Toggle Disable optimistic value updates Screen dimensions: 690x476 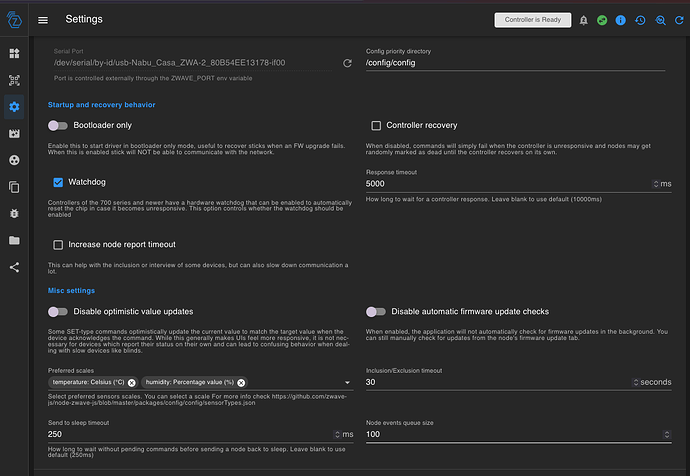pyautogui.click(x=58, y=312)
